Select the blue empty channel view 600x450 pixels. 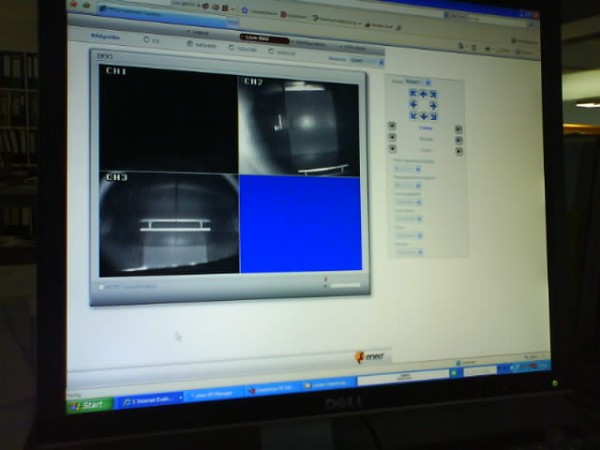(x=301, y=223)
